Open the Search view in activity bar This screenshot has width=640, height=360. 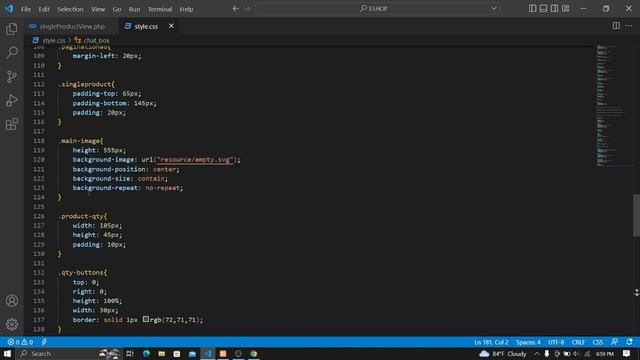(x=12, y=52)
